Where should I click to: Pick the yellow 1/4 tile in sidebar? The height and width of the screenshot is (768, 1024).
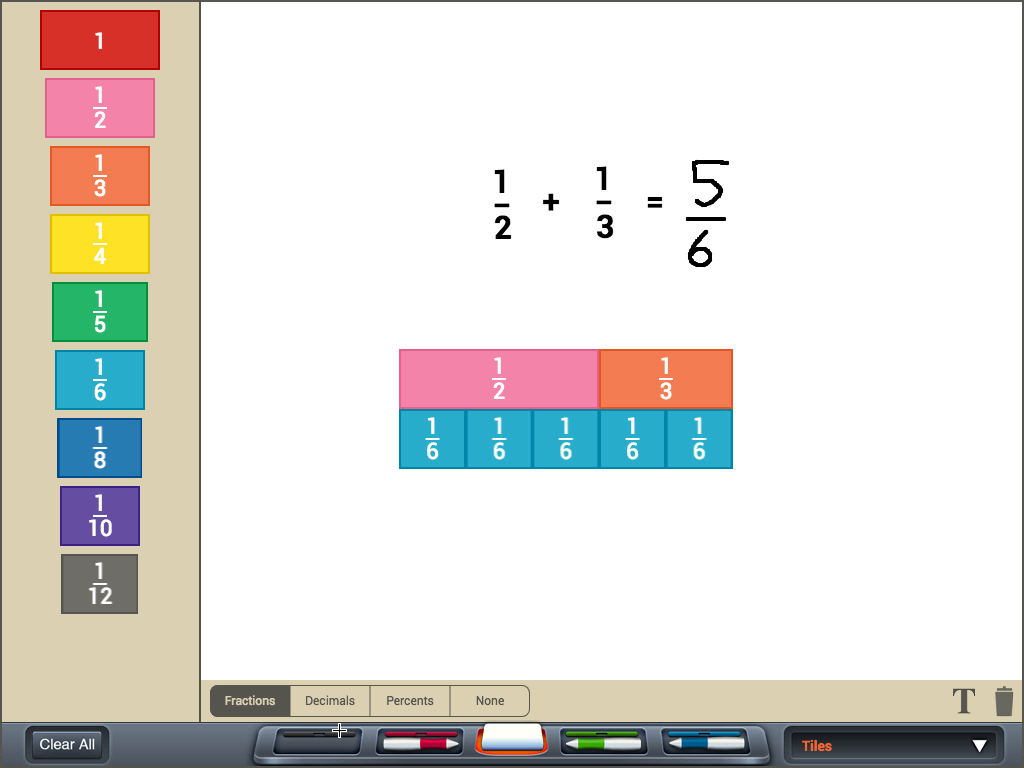100,244
